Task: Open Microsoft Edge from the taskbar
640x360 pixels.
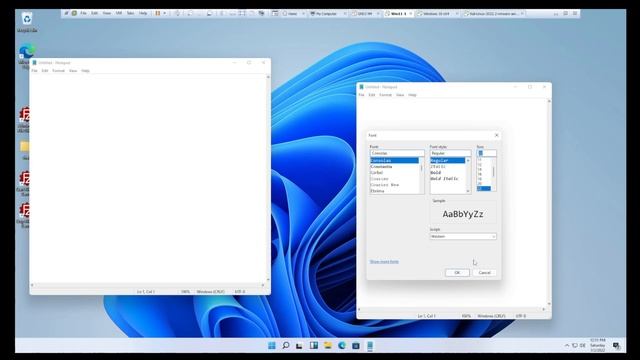Action: tap(342, 346)
